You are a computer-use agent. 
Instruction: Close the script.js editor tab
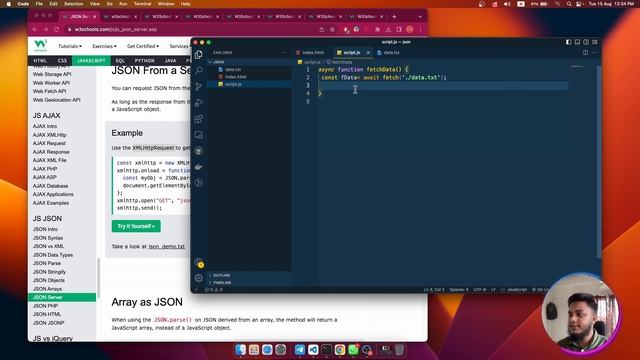tap(368, 53)
